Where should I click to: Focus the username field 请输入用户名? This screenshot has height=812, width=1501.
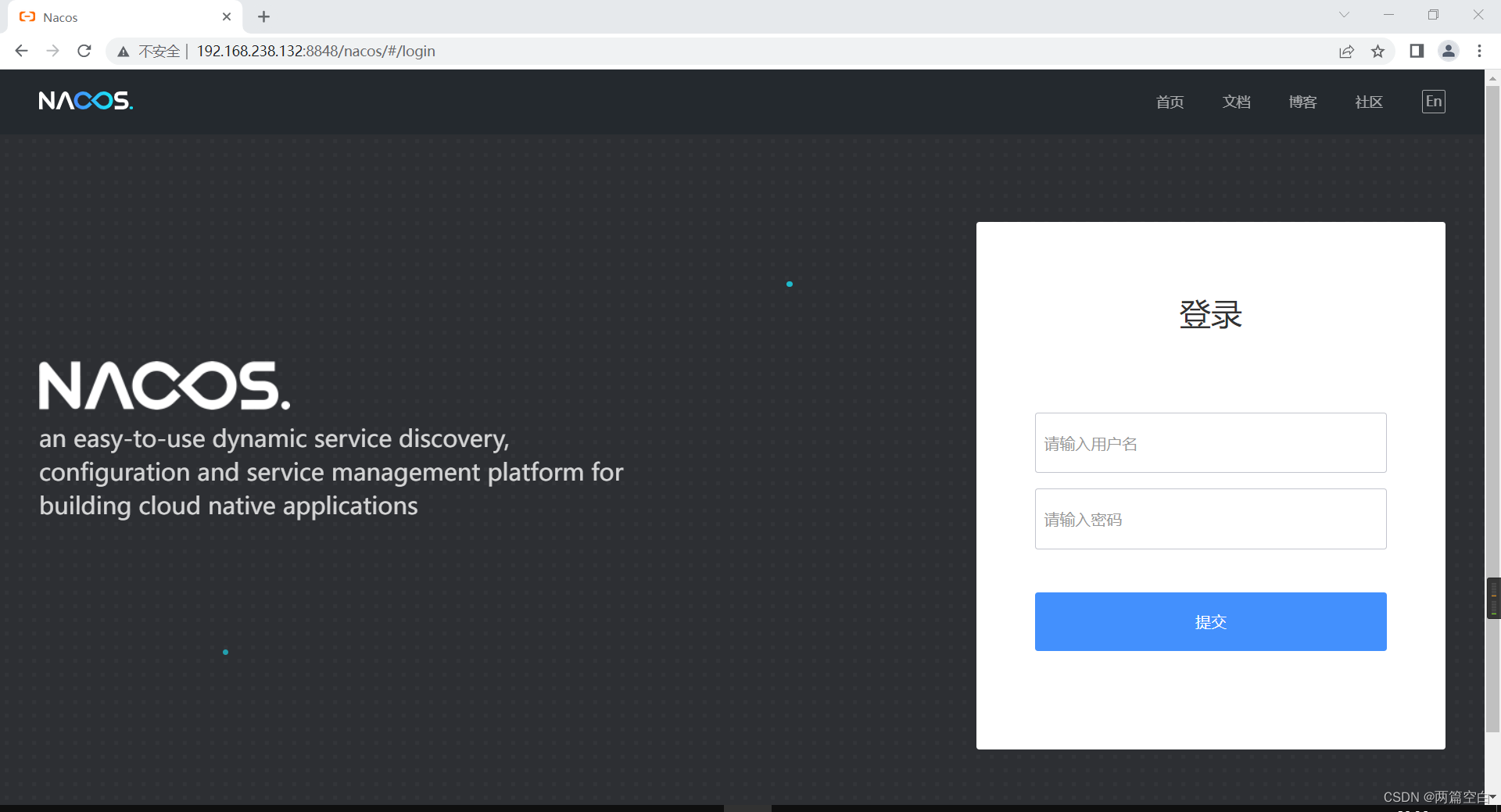pyautogui.click(x=1210, y=443)
